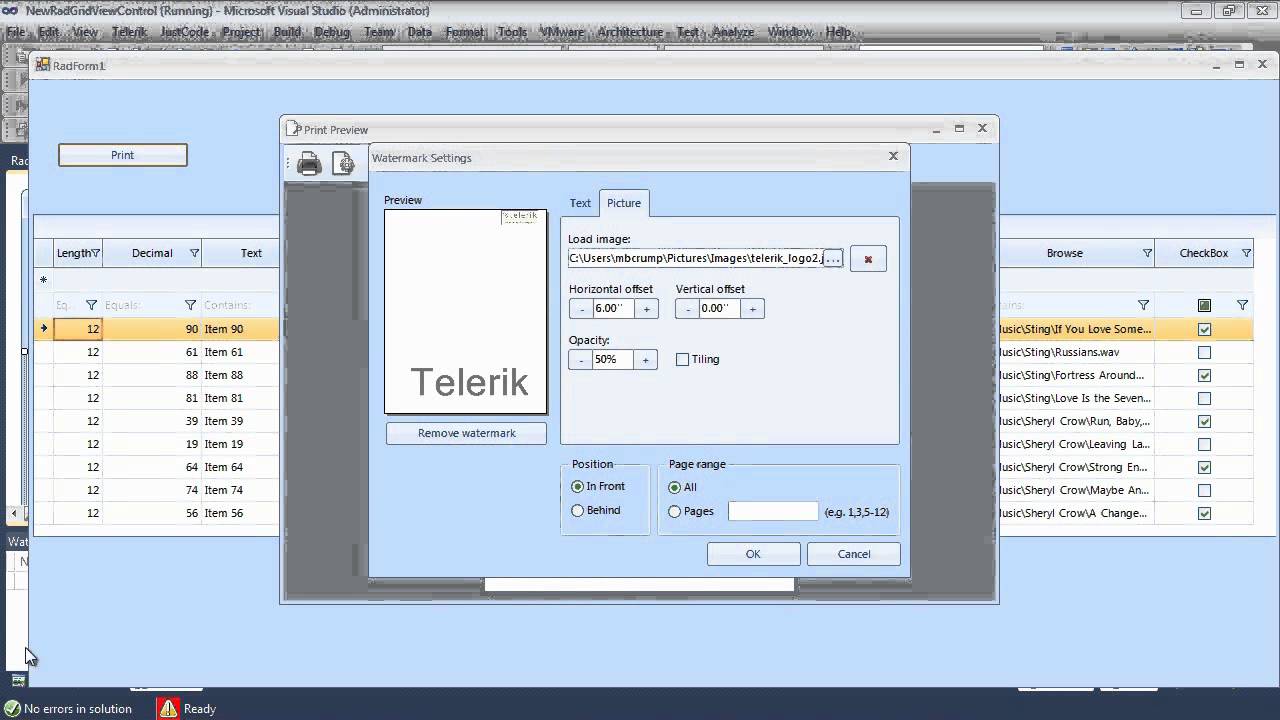Click the RadForm1 window title icon
Screen dimensions: 1280x720
coord(43,65)
